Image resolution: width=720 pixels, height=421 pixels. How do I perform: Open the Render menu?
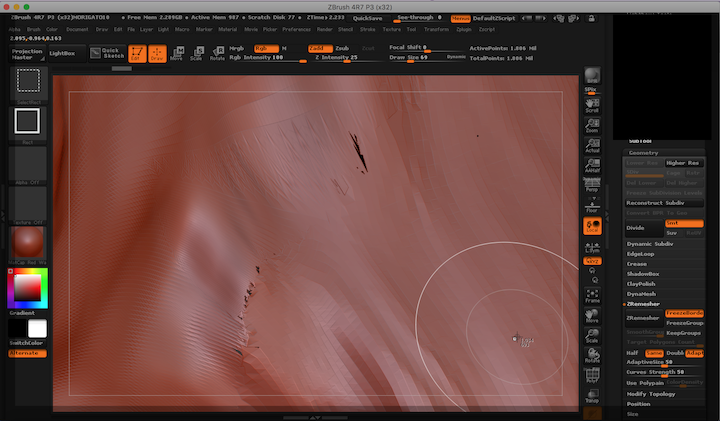[325, 29]
